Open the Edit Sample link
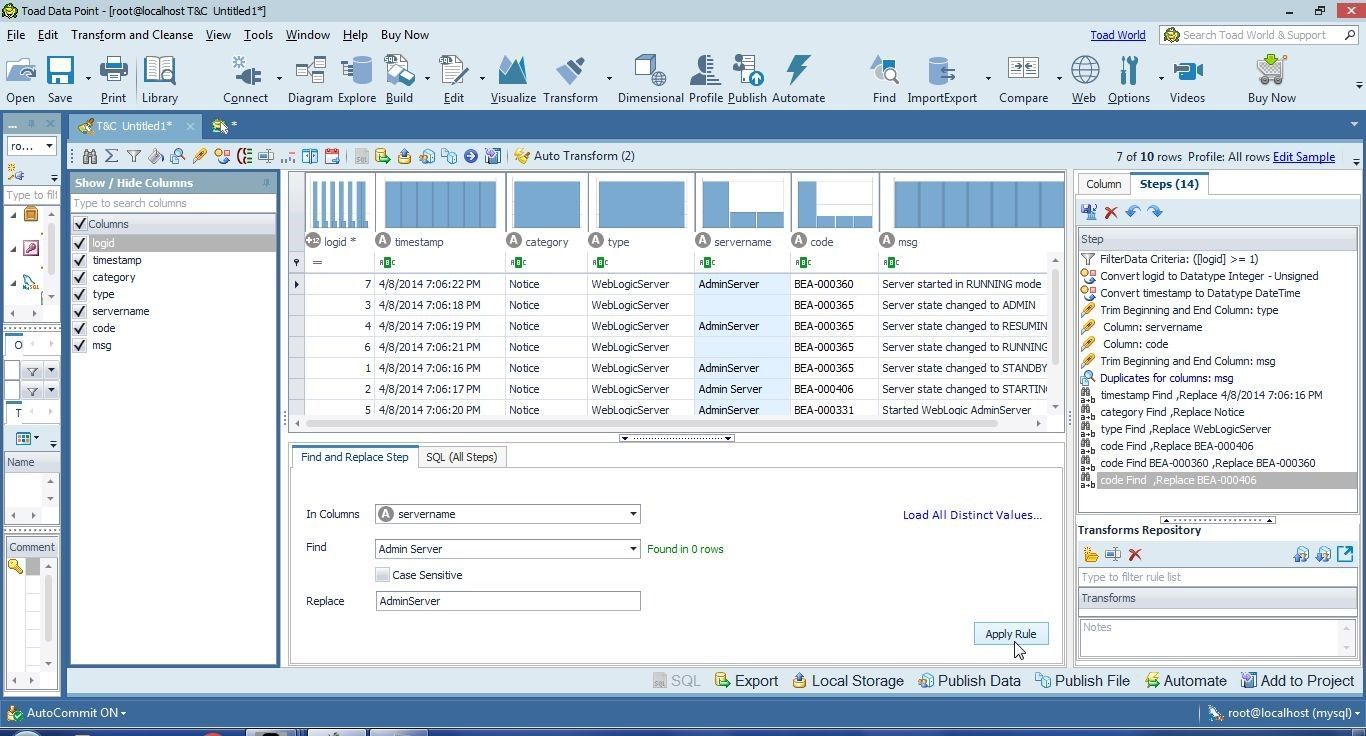 pos(1303,157)
